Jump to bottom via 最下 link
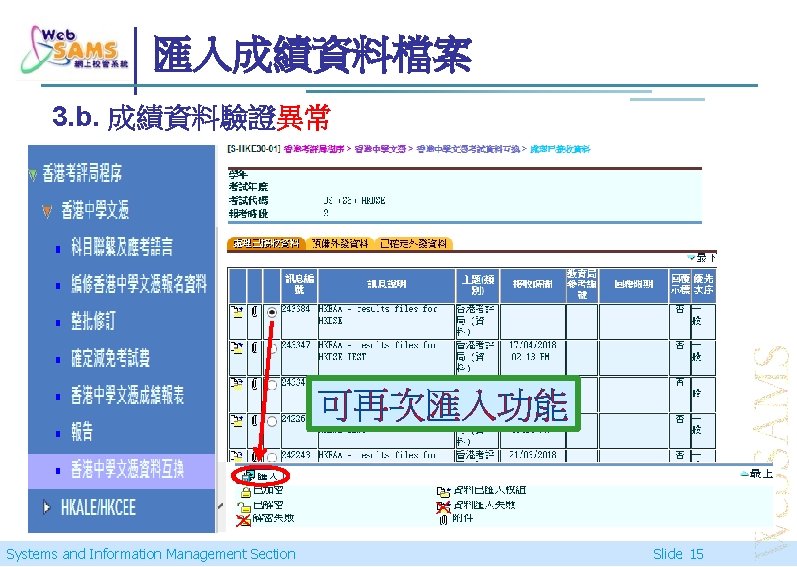This screenshot has width=797, height=567. 702,258
